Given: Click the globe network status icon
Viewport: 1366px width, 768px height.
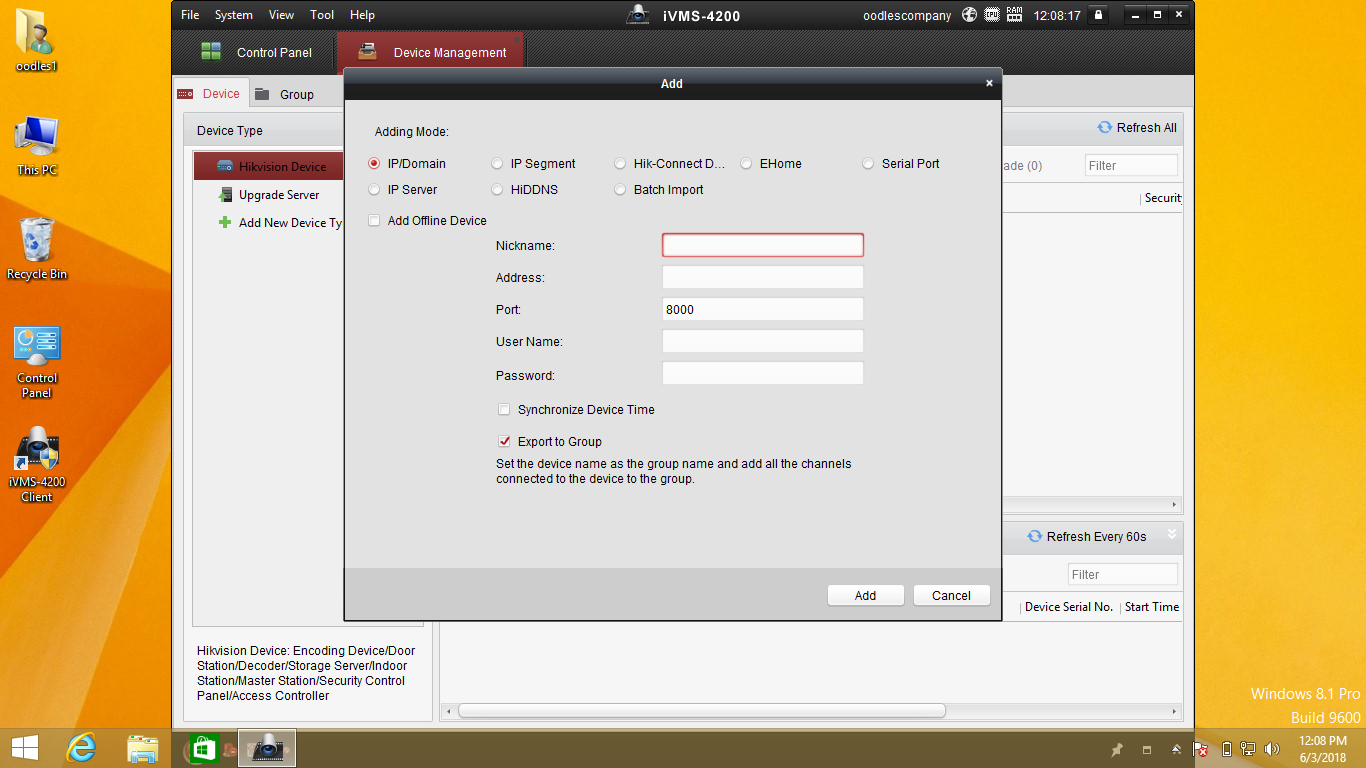Looking at the screenshot, I should 969,15.
